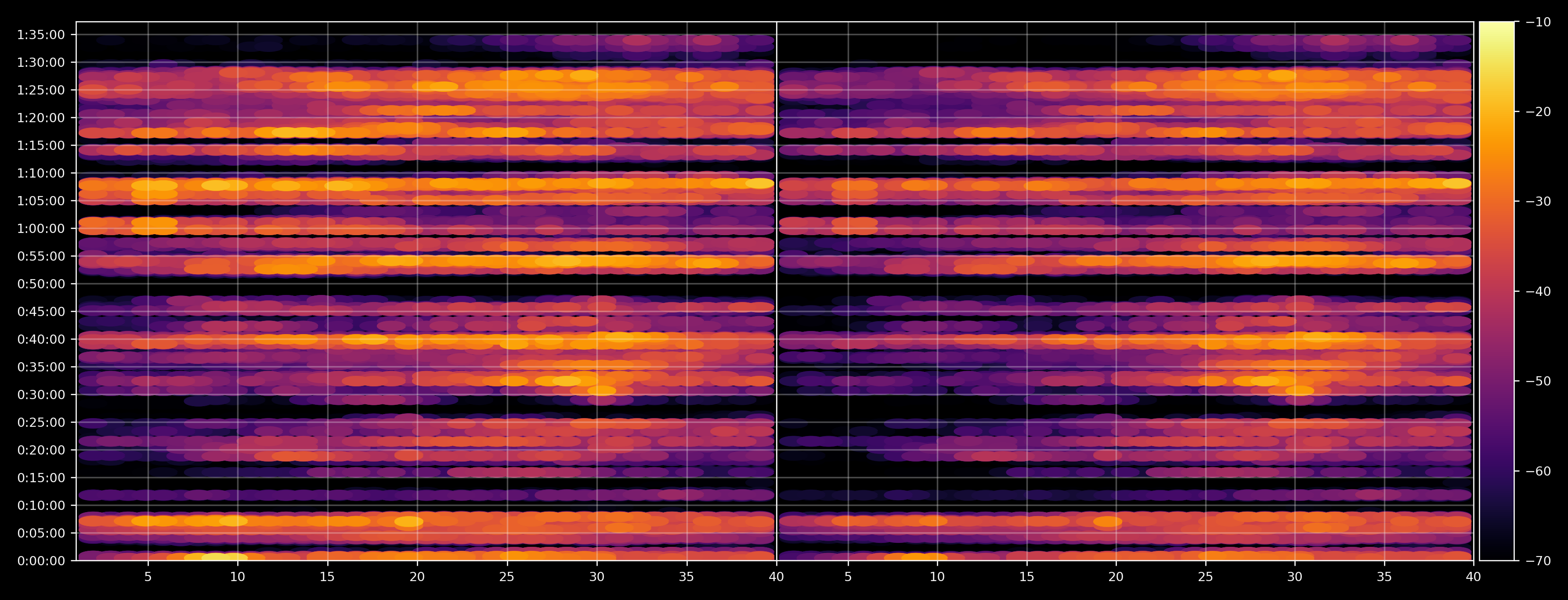This screenshot has height=600, width=1568.
Task: Select the 1:05:00 time axis label
Action: click(41, 201)
